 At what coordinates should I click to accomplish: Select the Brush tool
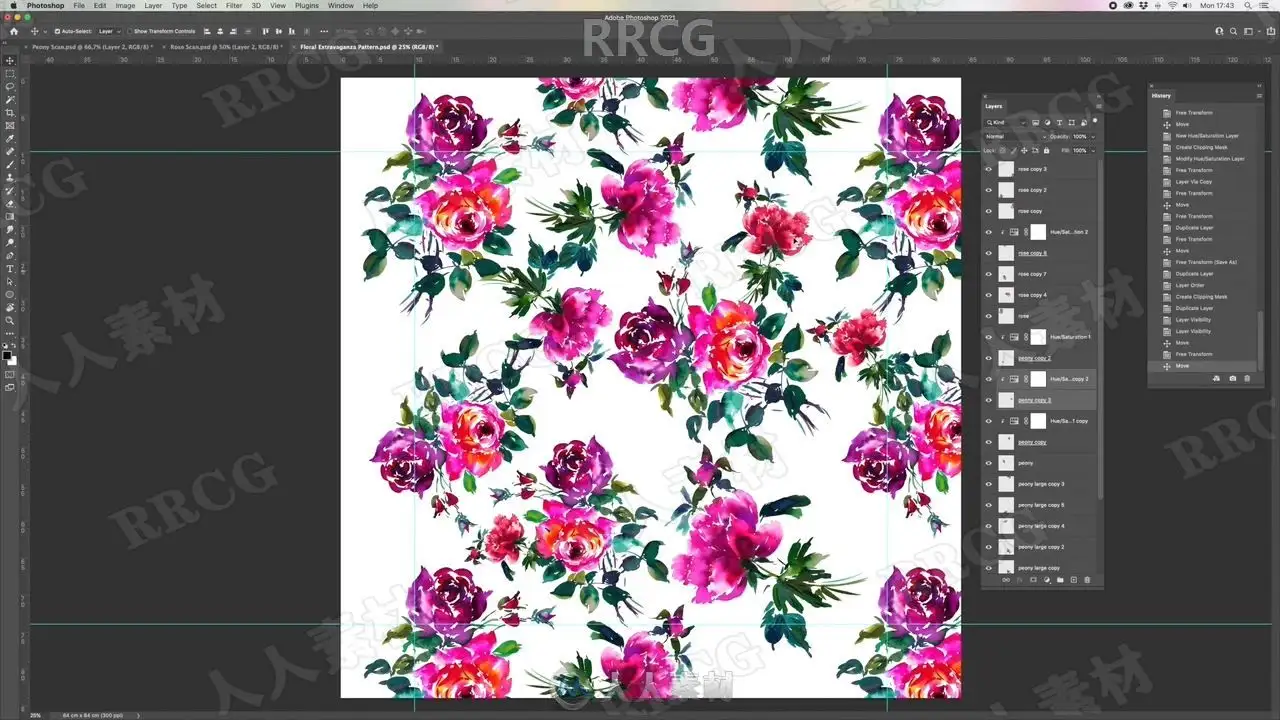point(11,164)
